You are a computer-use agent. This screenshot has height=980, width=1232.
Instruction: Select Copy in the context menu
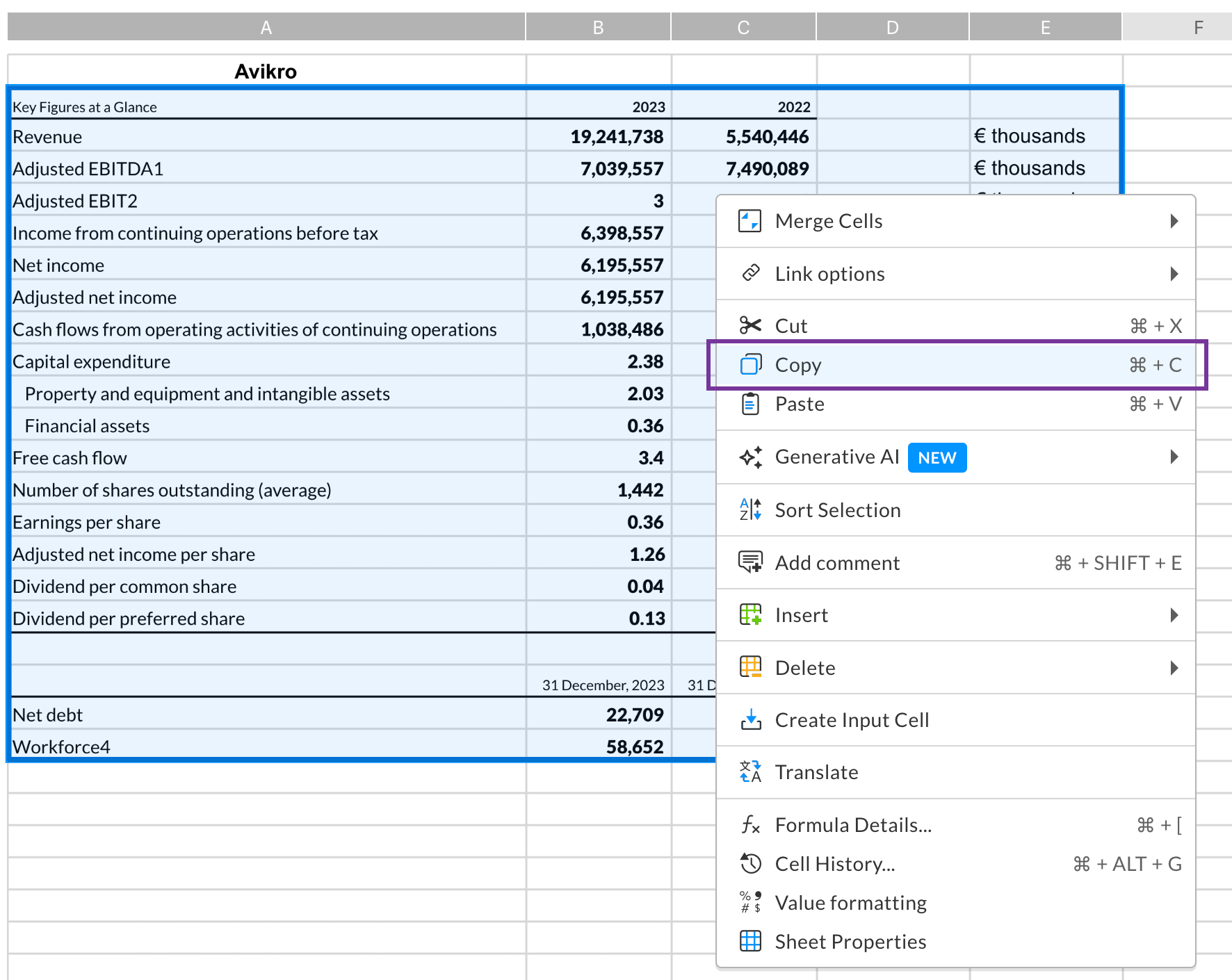956,365
